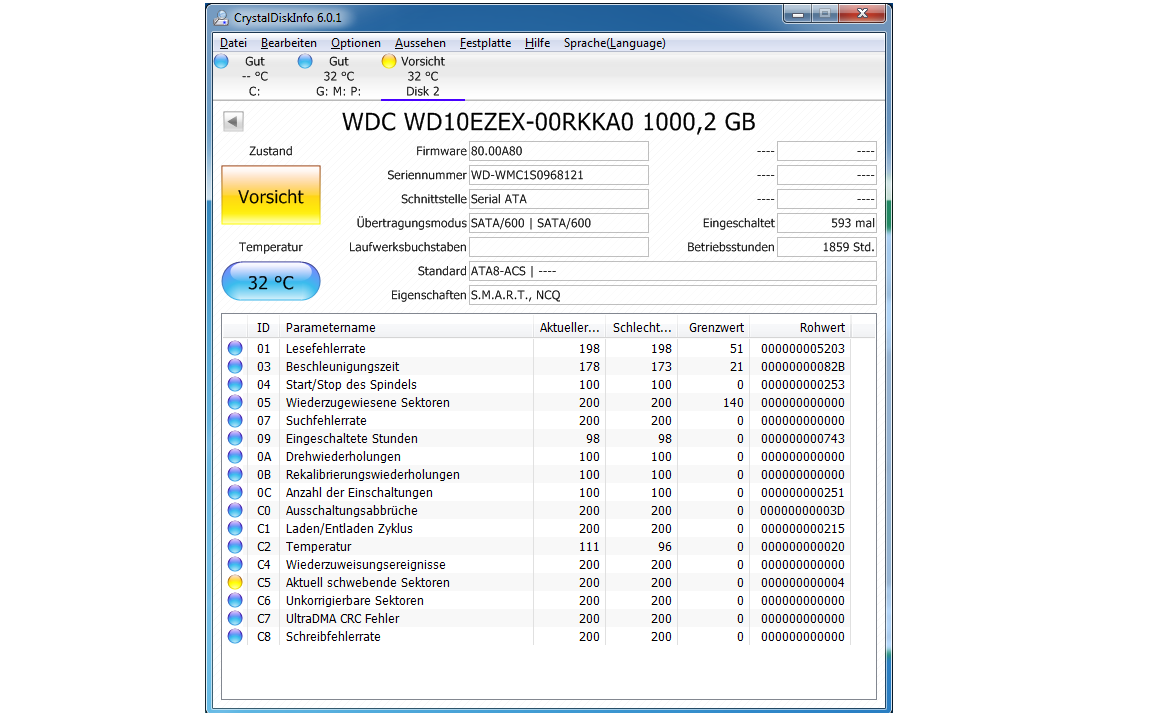The width and height of the screenshot is (1152, 713).
Task: Click the status icon for Anzahl der Einschaltungen
Action: [x=235, y=492]
